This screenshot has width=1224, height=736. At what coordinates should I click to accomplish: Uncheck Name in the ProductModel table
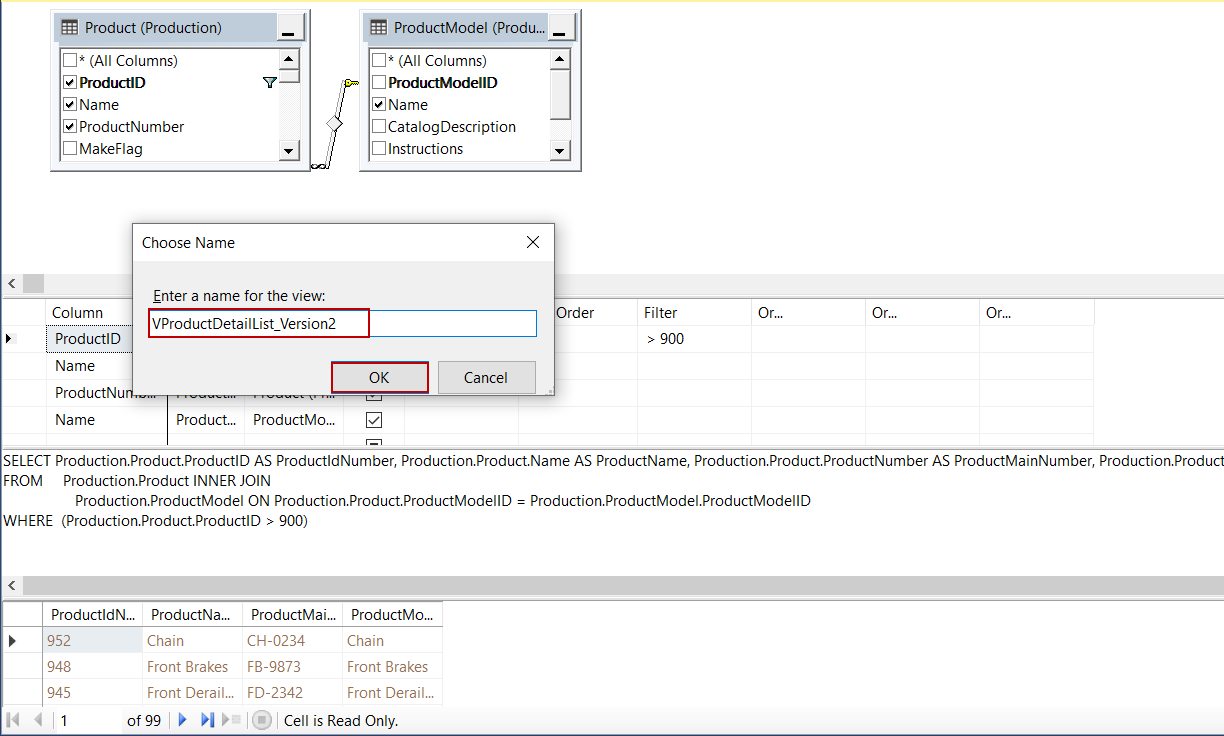click(379, 105)
